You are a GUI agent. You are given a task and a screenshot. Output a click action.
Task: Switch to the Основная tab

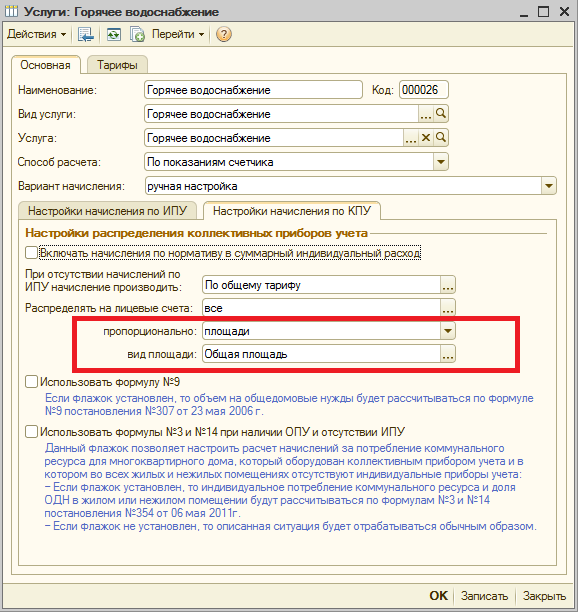click(x=45, y=65)
